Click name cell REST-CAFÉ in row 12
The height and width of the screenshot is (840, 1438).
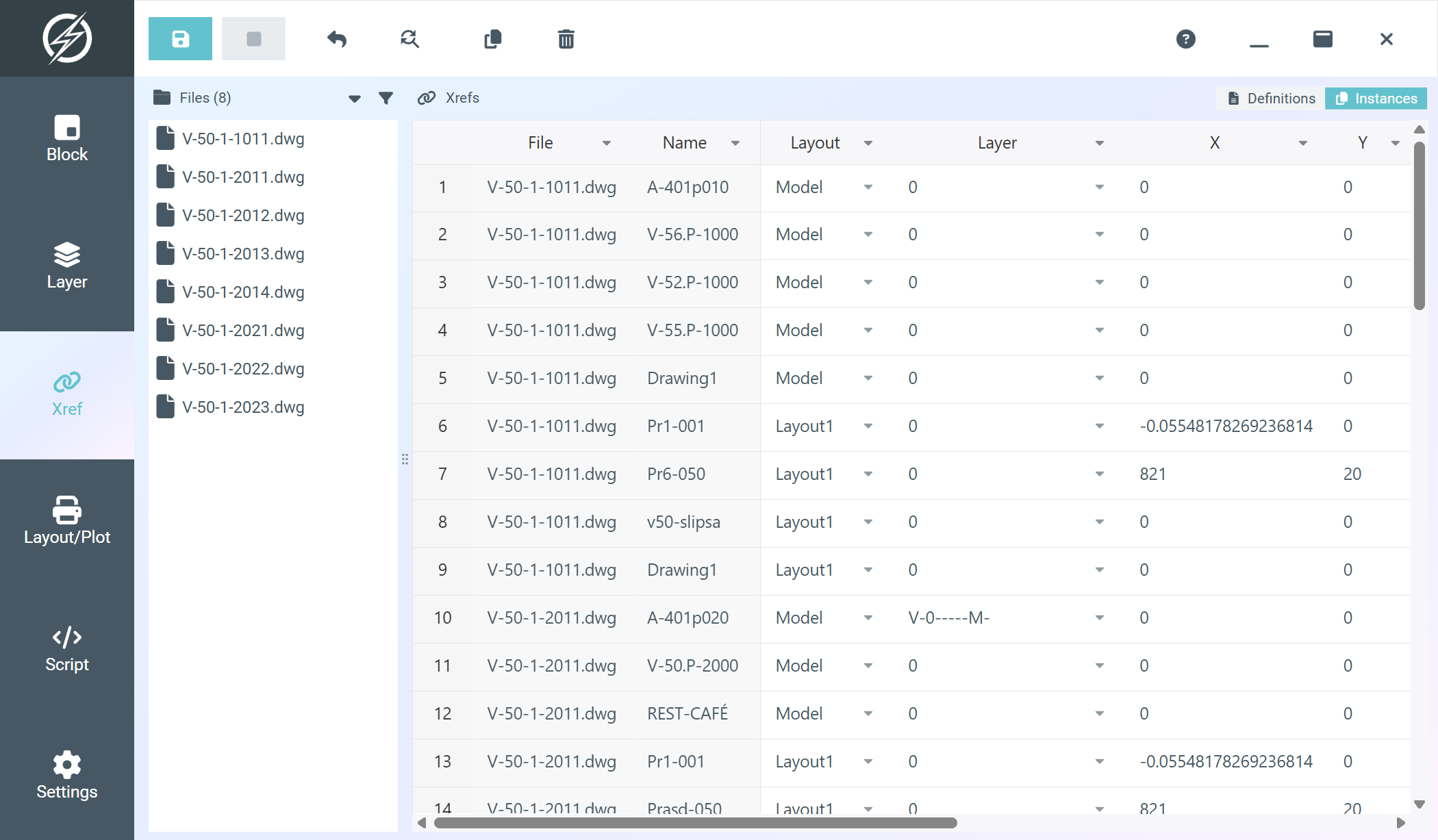coord(688,713)
